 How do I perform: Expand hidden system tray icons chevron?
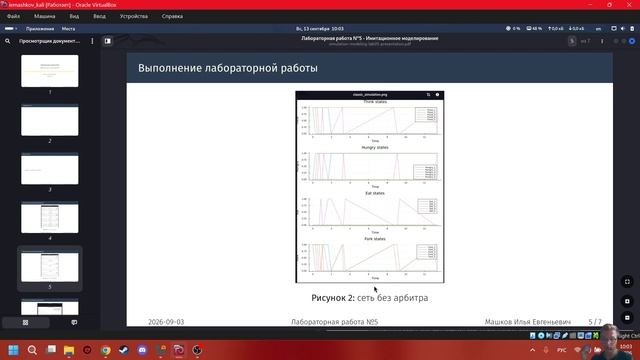(x=533, y=350)
